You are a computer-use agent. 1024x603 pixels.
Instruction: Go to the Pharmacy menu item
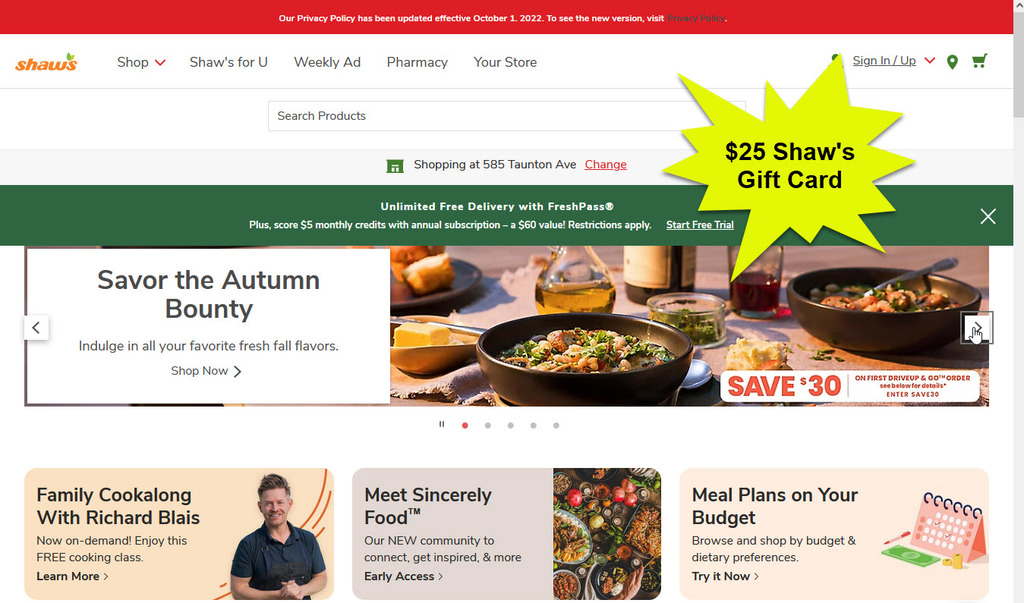coord(417,62)
